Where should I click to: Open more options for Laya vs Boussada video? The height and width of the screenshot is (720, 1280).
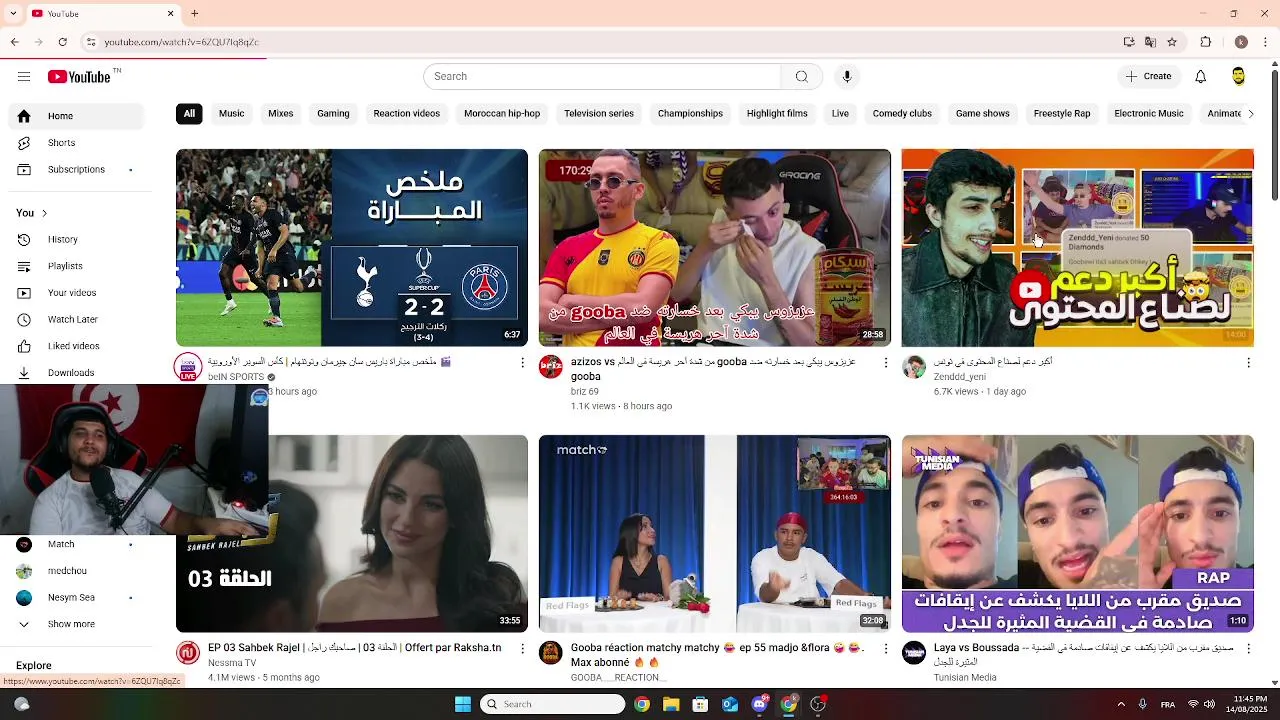(1248, 648)
